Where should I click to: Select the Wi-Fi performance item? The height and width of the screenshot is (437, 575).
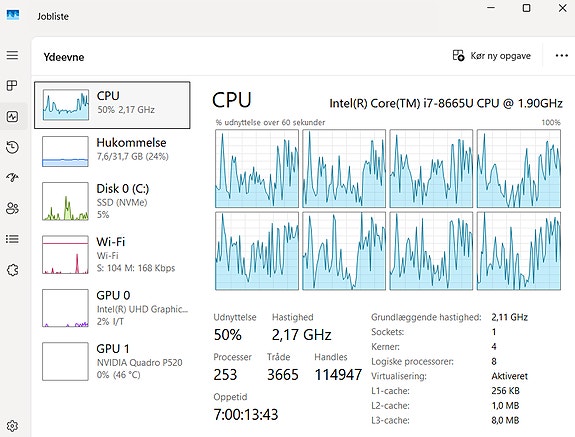(112, 254)
